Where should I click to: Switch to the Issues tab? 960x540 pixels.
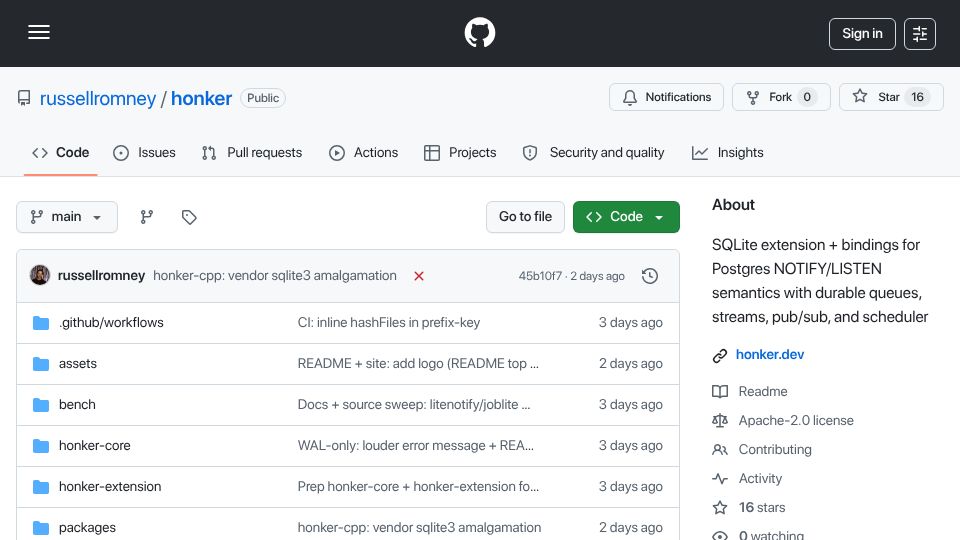click(144, 152)
